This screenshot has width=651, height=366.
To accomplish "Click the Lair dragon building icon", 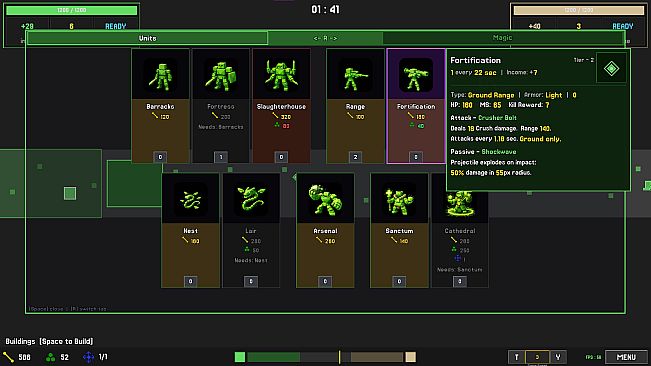I will click(251, 200).
